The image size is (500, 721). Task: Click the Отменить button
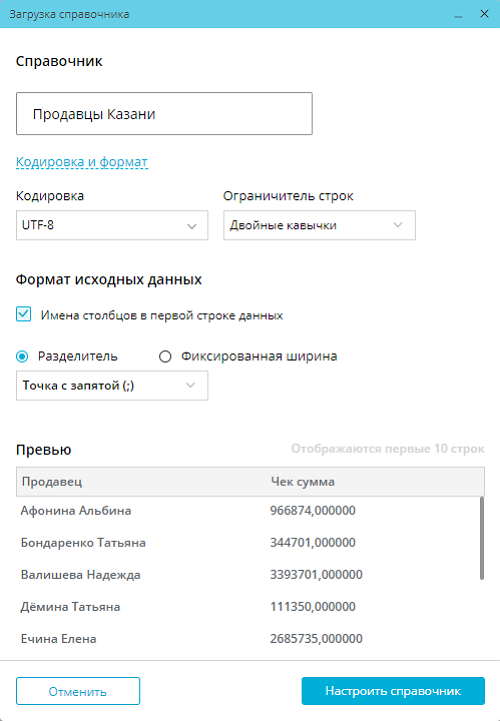click(x=78, y=691)
